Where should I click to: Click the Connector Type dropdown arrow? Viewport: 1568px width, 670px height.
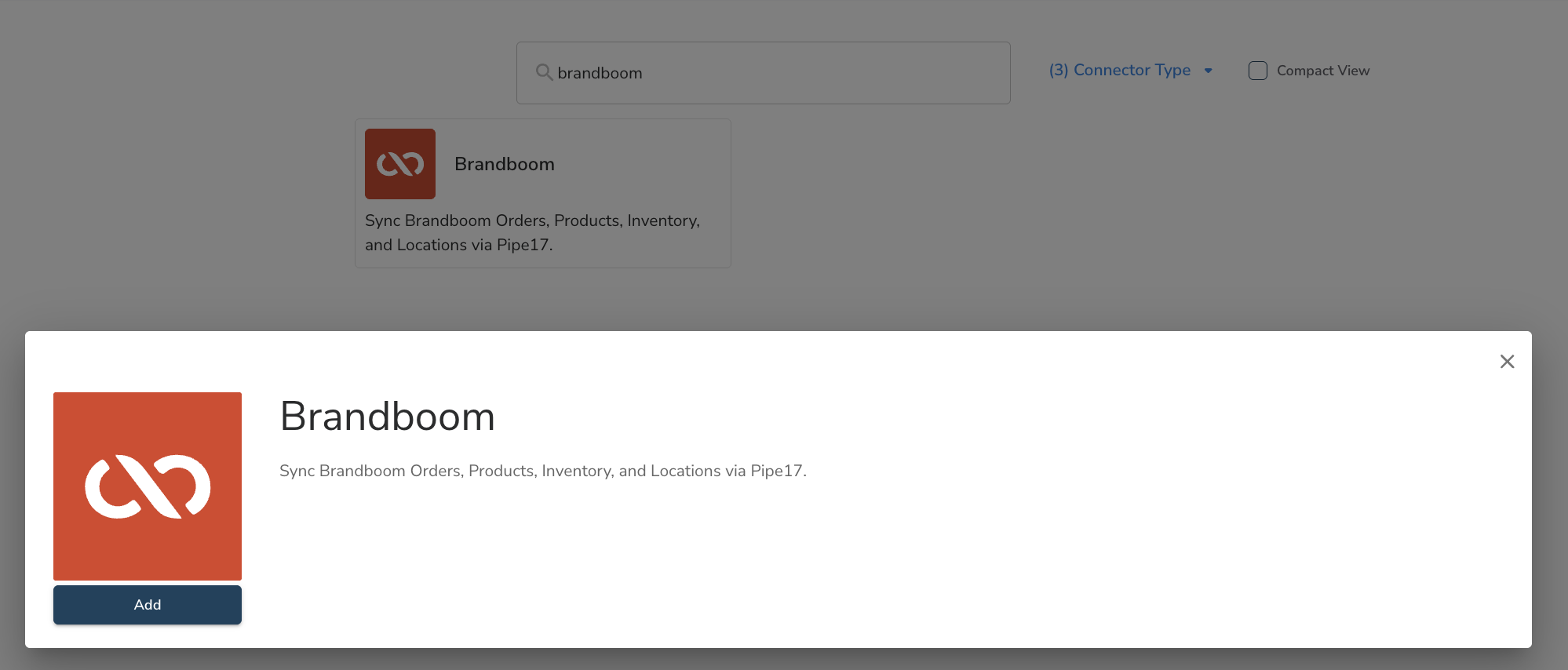(x=1209, y=71)
